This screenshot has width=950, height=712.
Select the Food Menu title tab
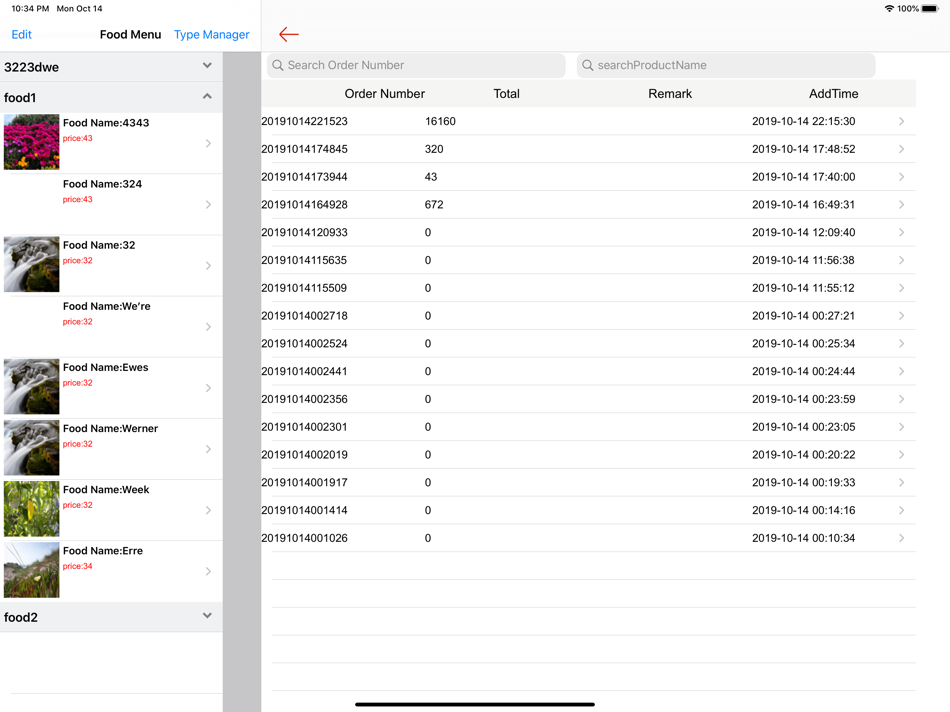130,35
